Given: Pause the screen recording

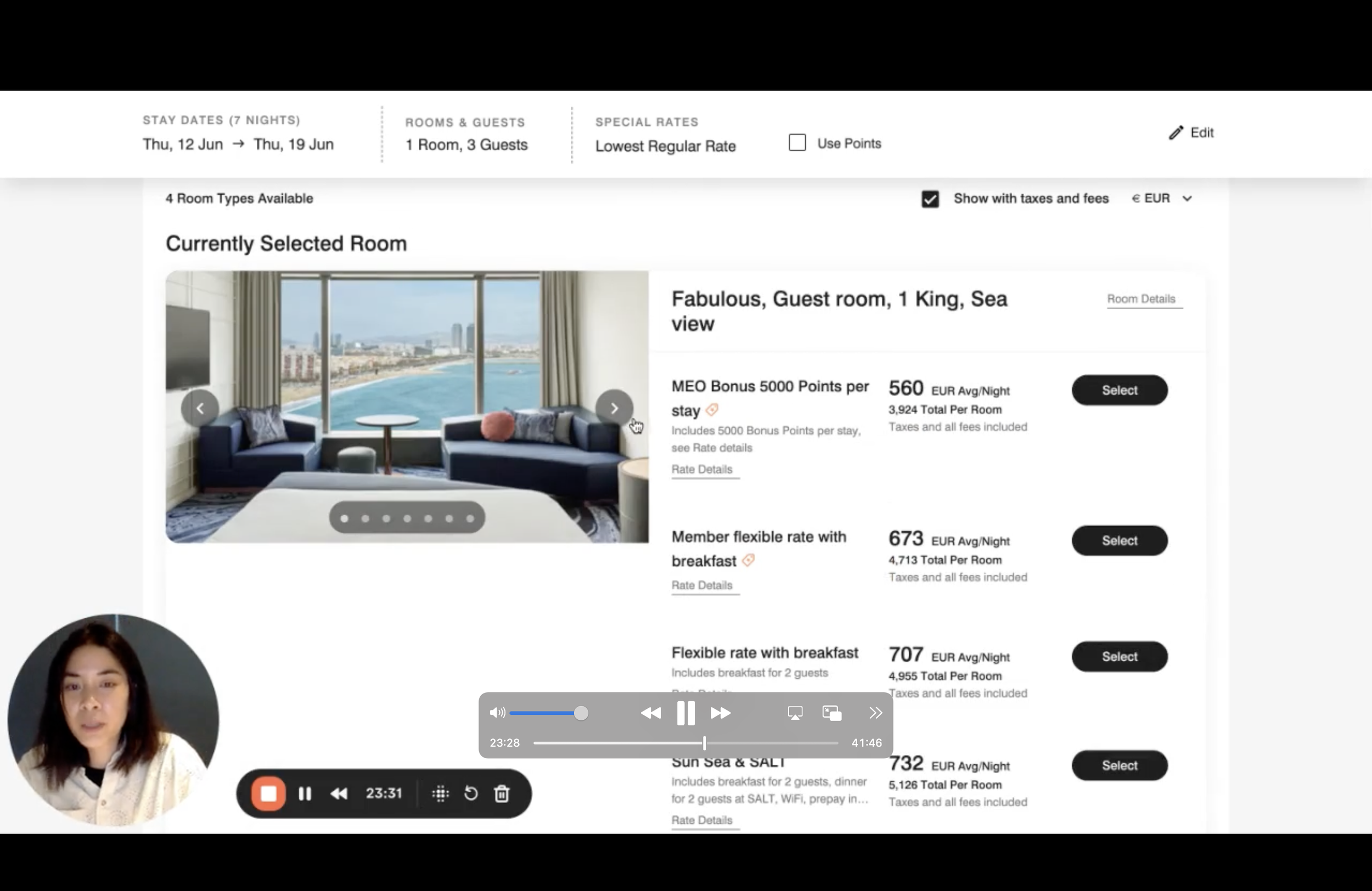Looking at the screenshot, I should pos(305,793).
